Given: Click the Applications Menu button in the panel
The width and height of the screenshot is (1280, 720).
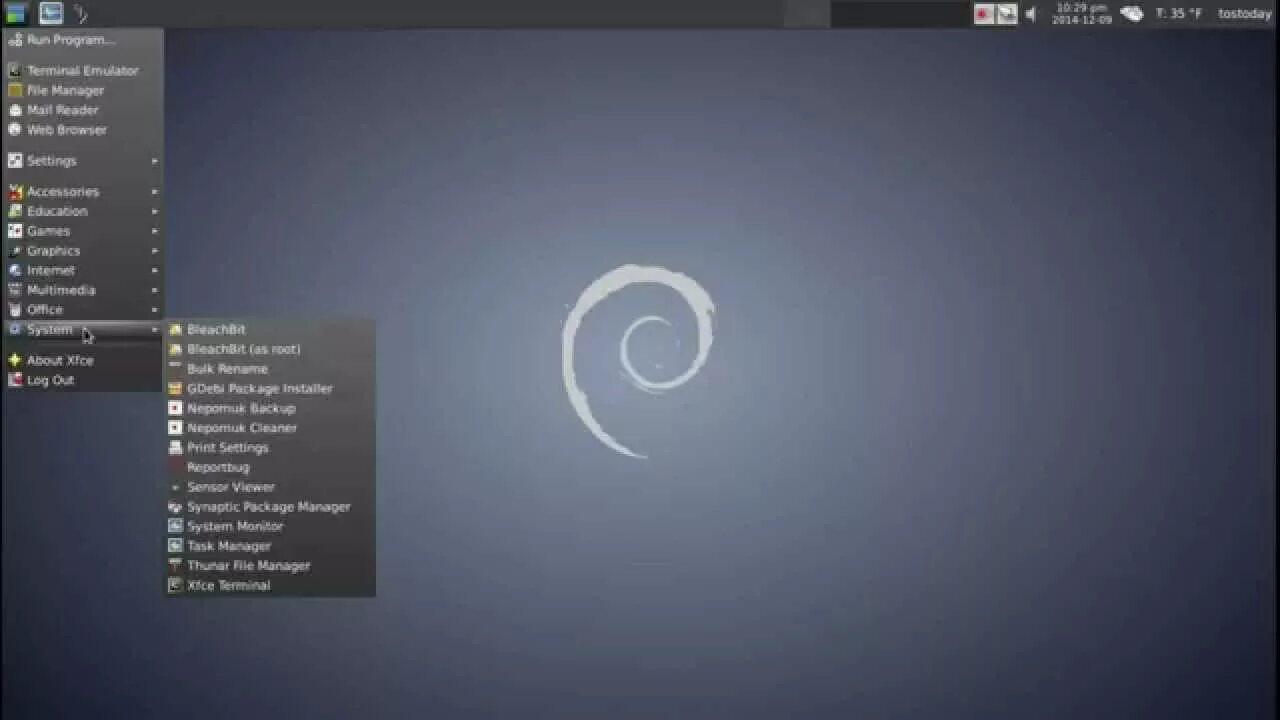Looking at the screenshot, I should click(x=16, y=13).
